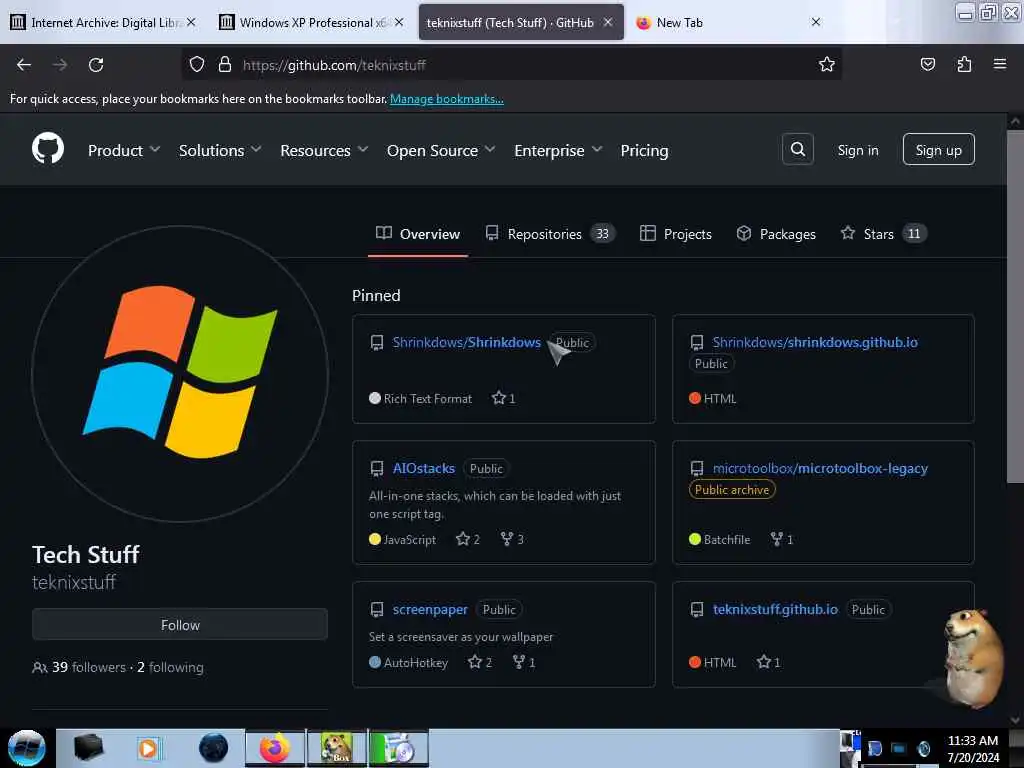Image resolution: width=1024 pixels, height=768 pixels.
Task: Click the forward navigation arrow
Action: pos(60,65)
